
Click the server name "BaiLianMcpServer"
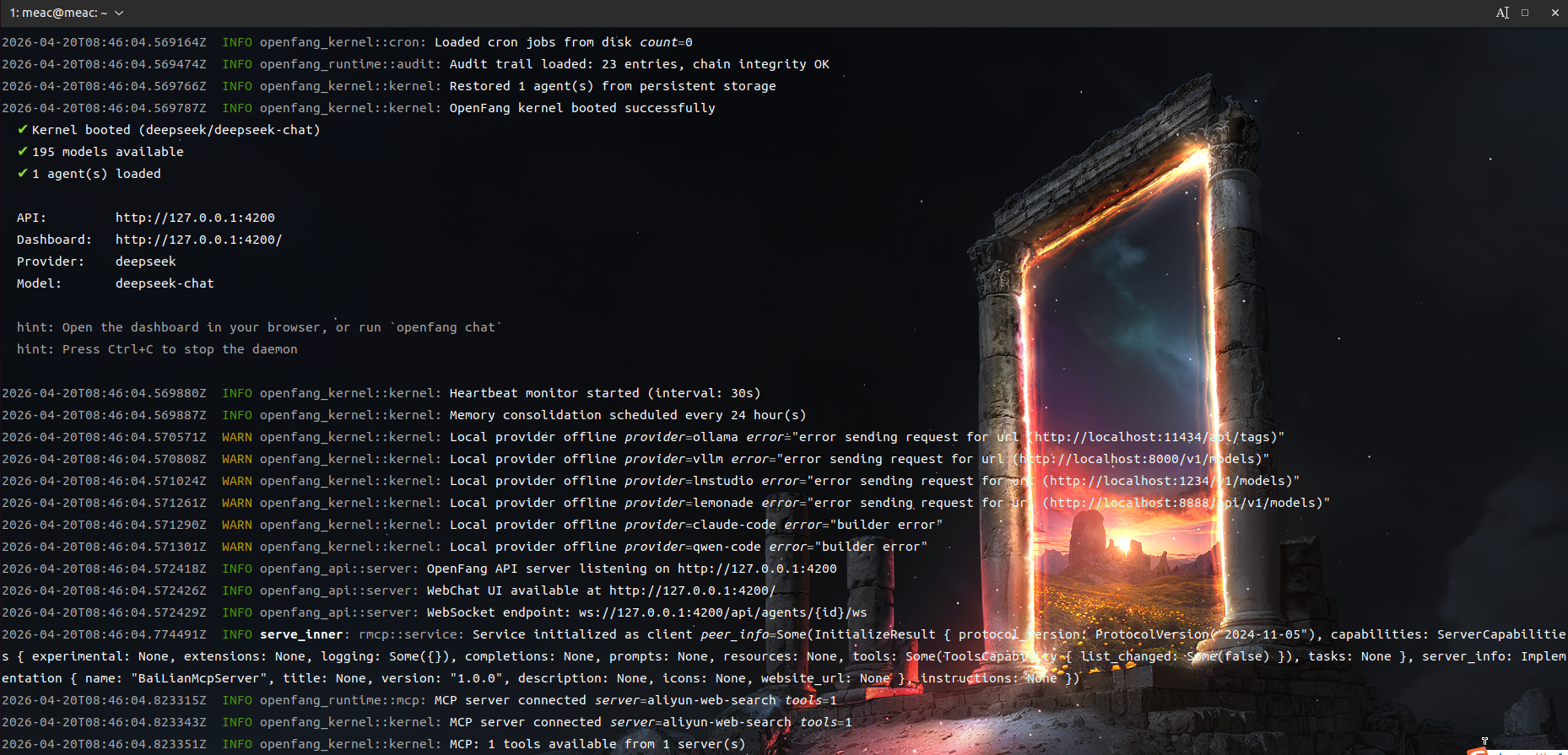click(x=198, y=678)
